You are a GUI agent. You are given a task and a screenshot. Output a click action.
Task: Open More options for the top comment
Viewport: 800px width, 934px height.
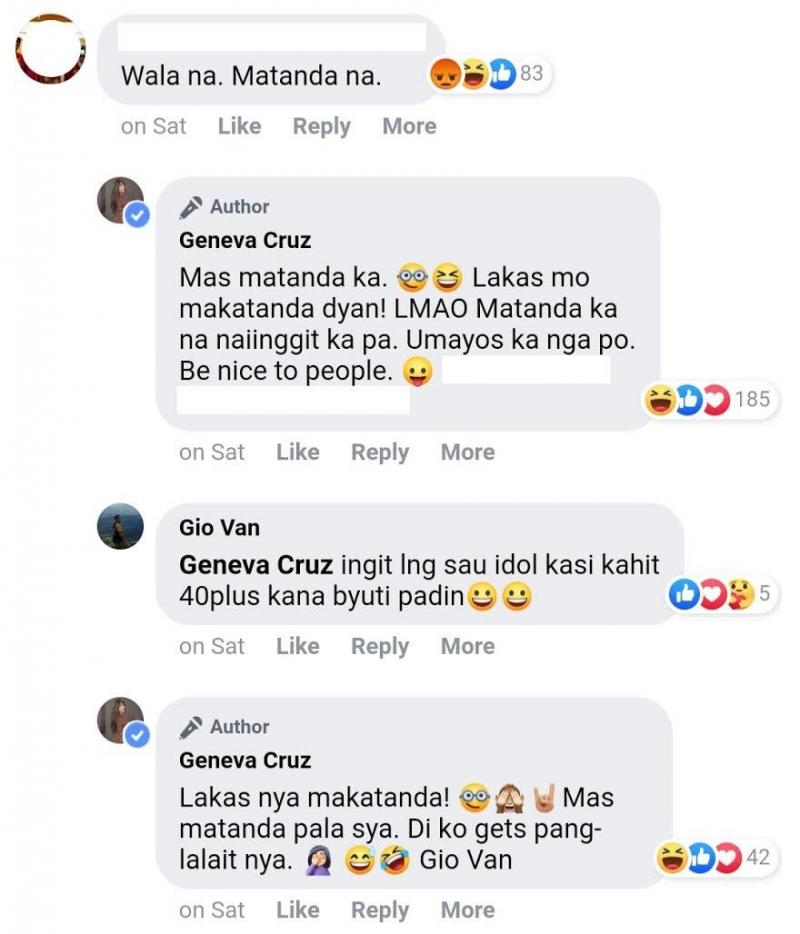coord(409,126)
